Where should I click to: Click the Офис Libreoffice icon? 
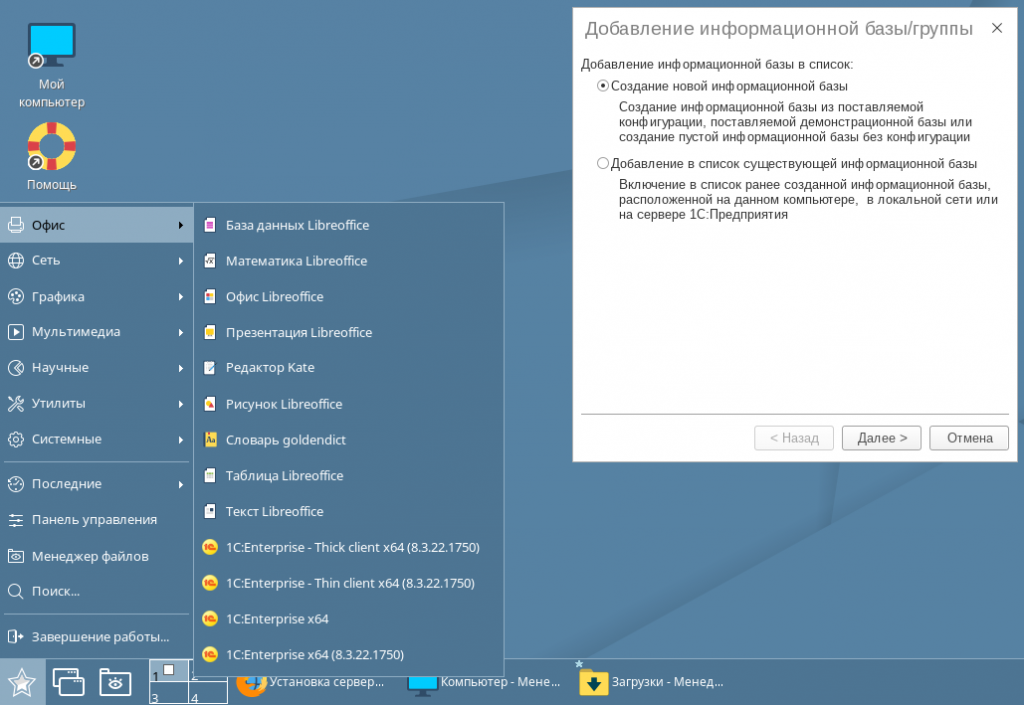210,297
